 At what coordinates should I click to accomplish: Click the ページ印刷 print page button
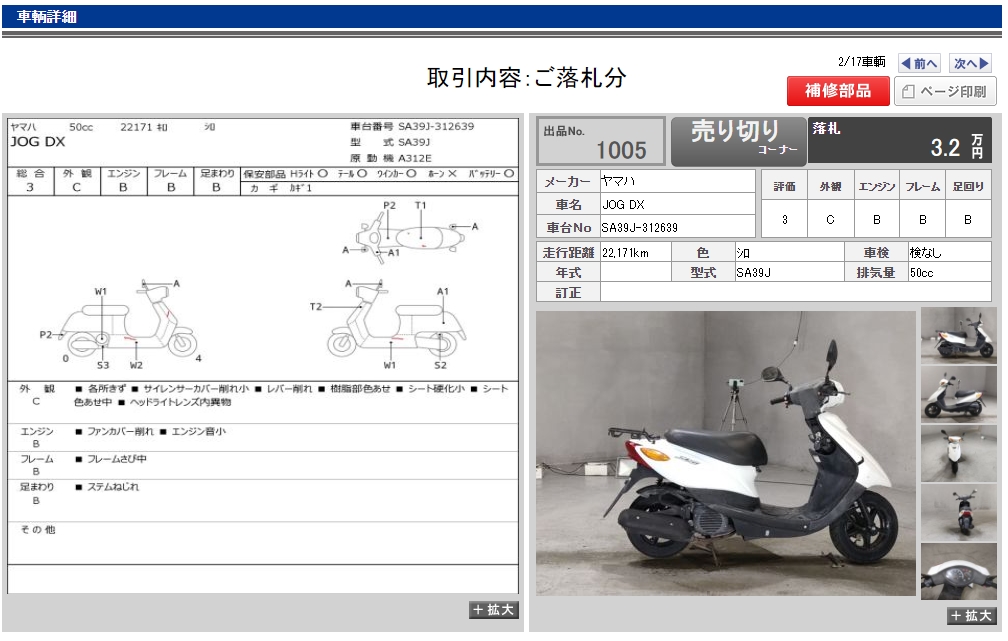pyautogui.click(x=945, y=91)
